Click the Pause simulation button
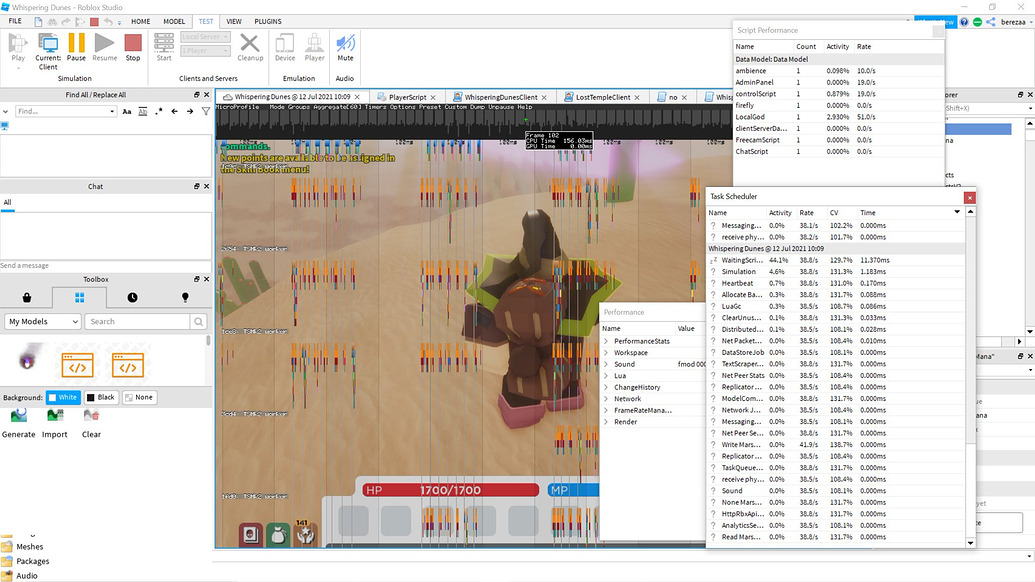Viewport: 1035px width, 582px height. pos(77,48)
